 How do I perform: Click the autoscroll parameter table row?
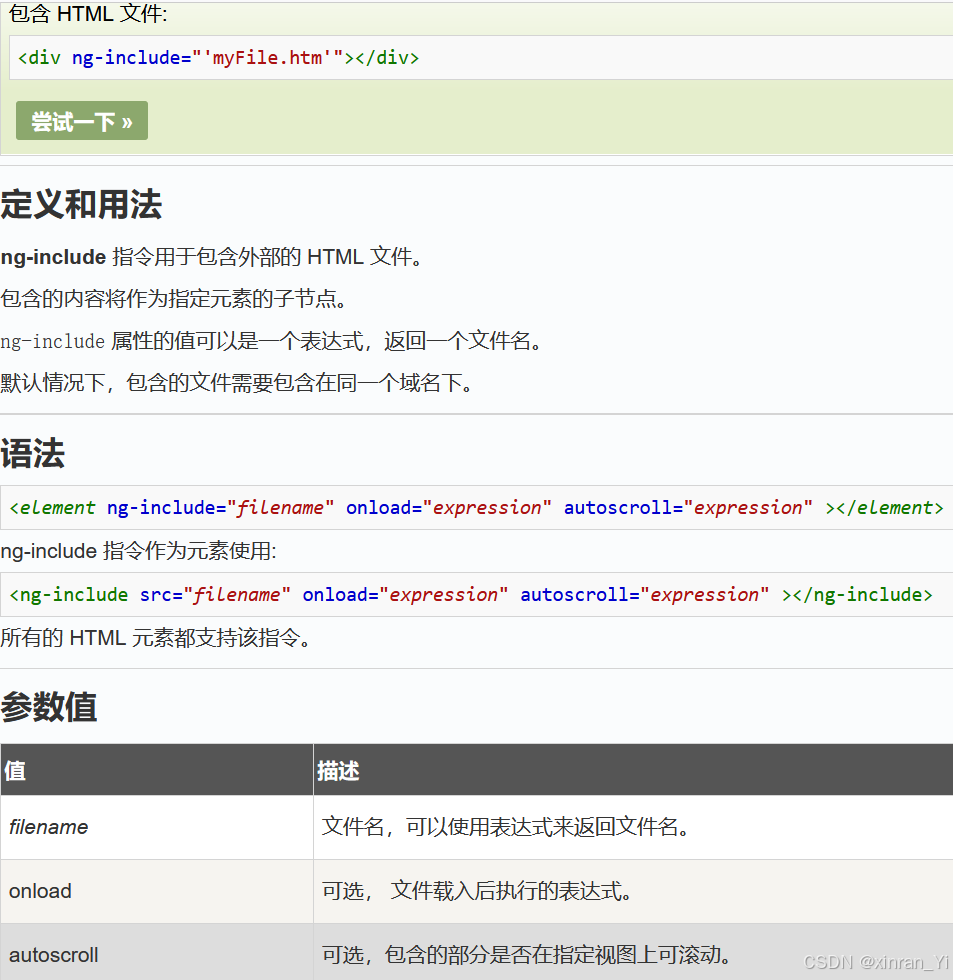[150, 955]
